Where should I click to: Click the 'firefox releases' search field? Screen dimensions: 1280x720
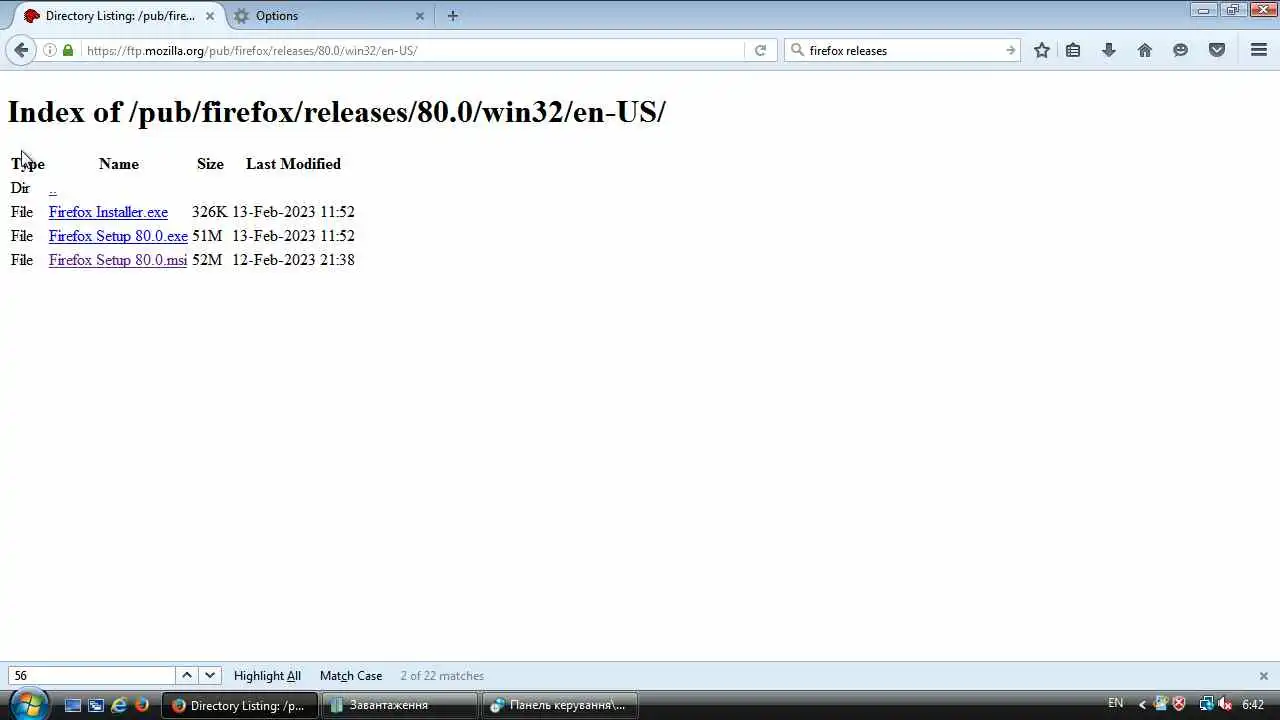click(x=903, y=50)
